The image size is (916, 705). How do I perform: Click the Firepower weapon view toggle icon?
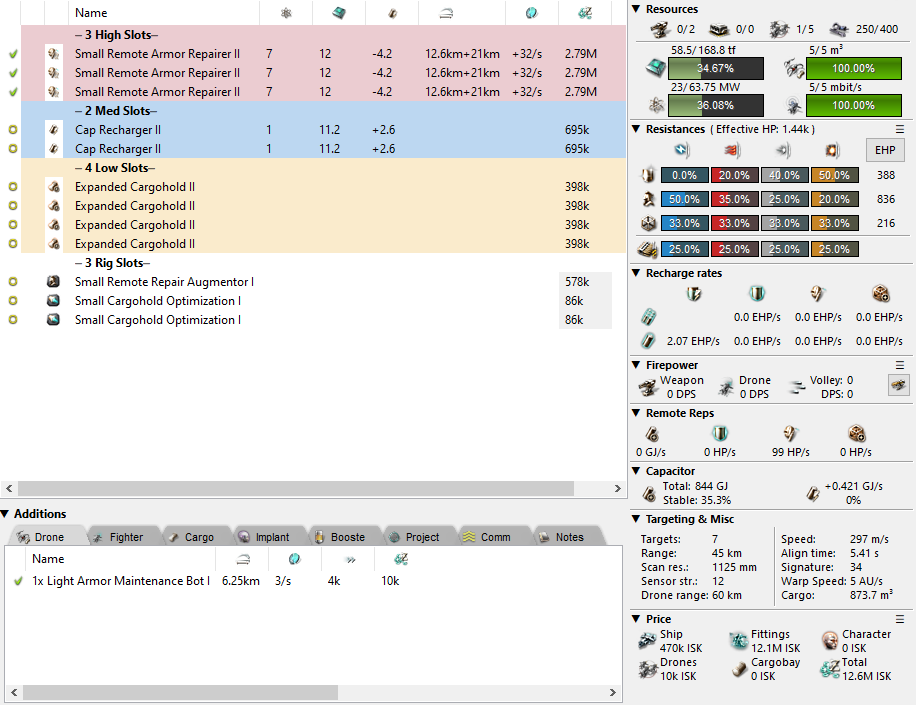coord(898,385)
